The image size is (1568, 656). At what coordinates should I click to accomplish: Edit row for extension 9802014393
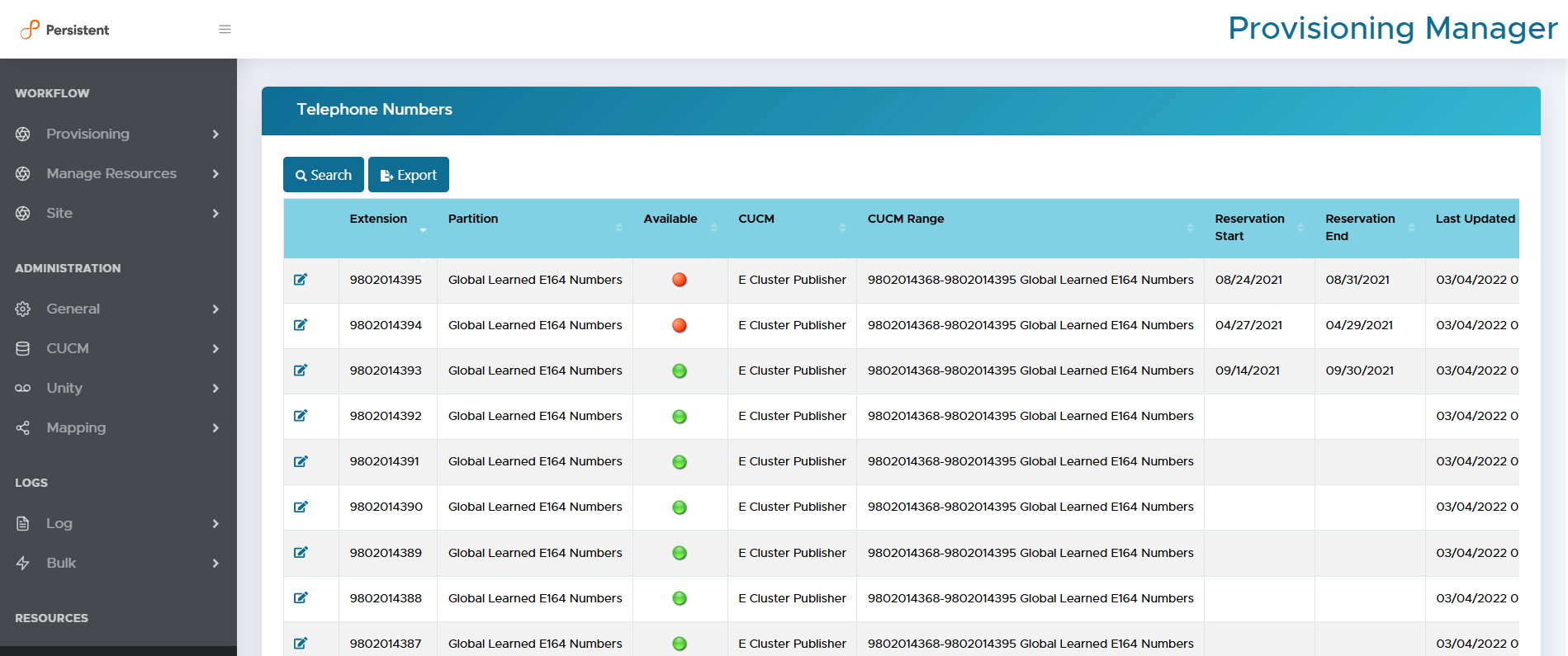coord(301,370)
